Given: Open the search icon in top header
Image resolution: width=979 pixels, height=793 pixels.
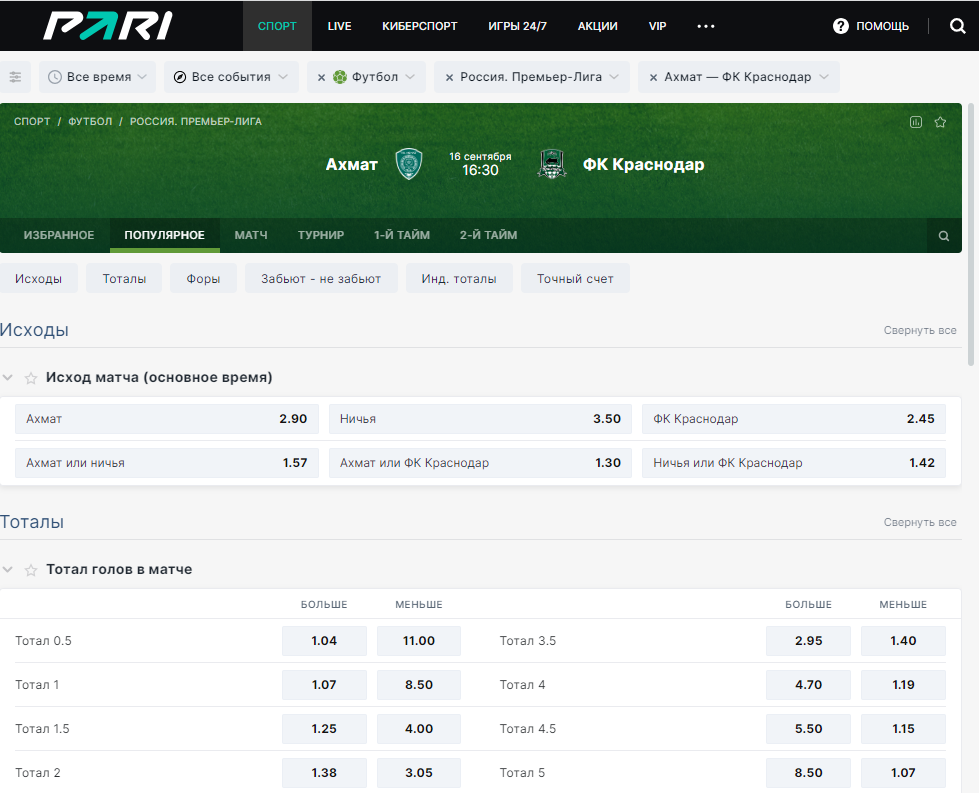Looking at the screenshot, I should [957, 26].
